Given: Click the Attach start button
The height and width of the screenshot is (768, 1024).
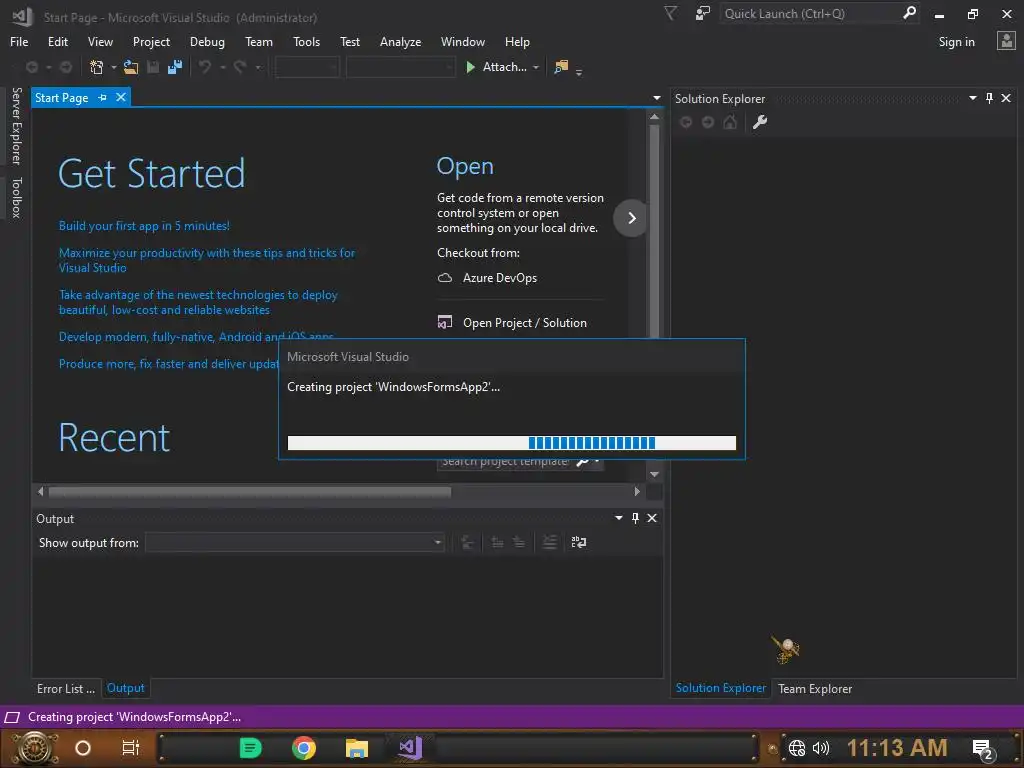Looking at the screenshot, I should click(x=496, y=67).
